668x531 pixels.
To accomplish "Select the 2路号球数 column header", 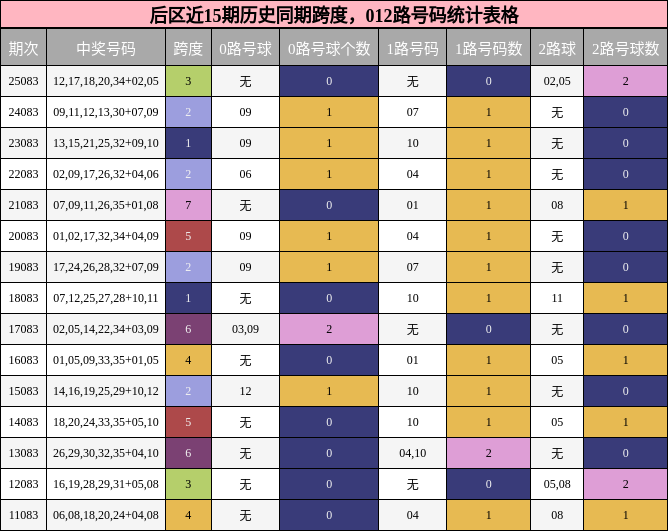I will pyautogui.click(x=625, y=48).
